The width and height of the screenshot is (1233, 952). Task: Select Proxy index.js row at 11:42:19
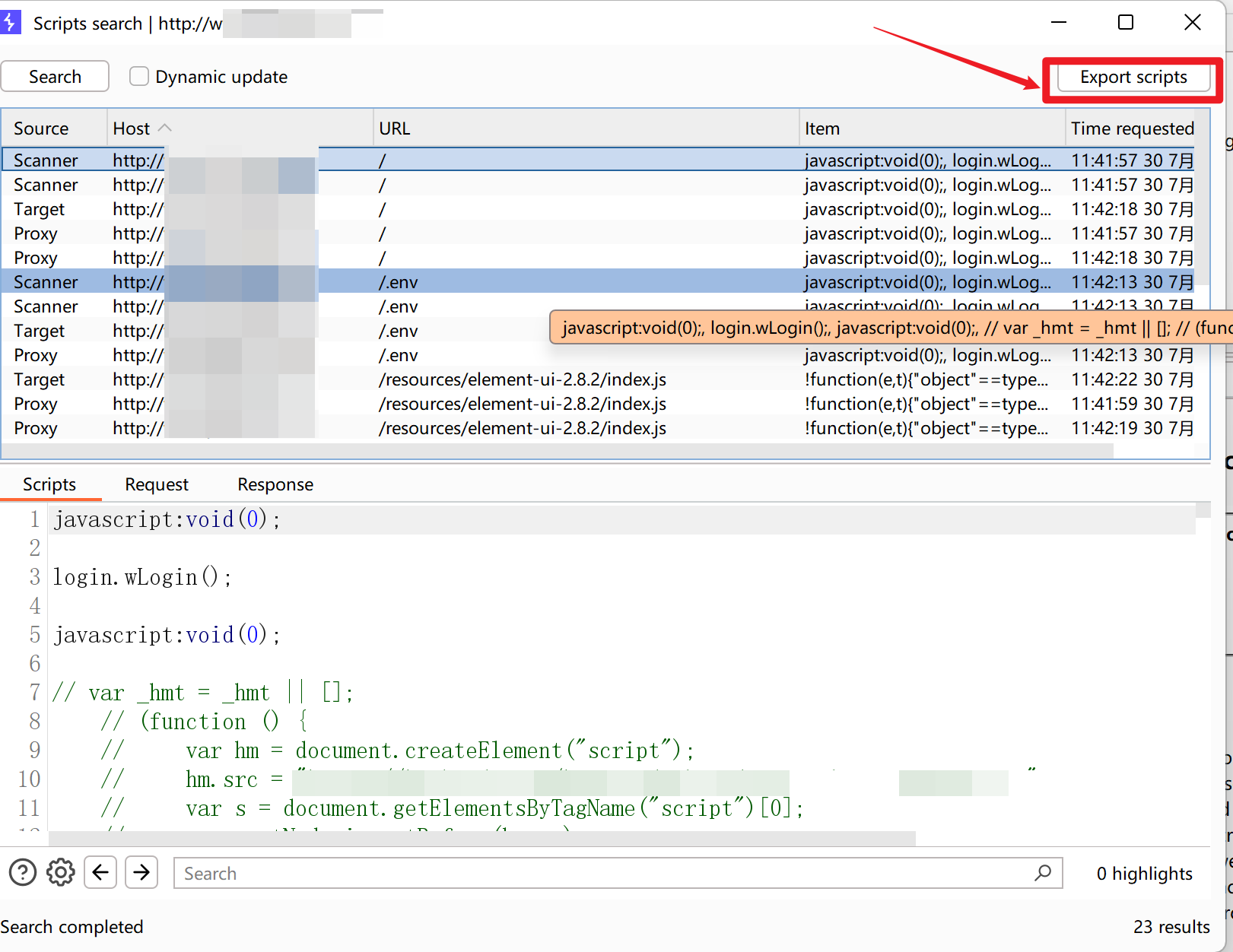598,428
